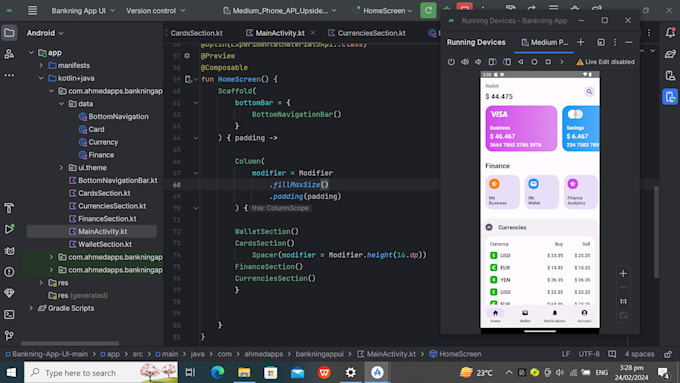Click the emulator volume down icon
This screenshot has height=383, width=680.
pyautogui.click(x=478, y=62)
